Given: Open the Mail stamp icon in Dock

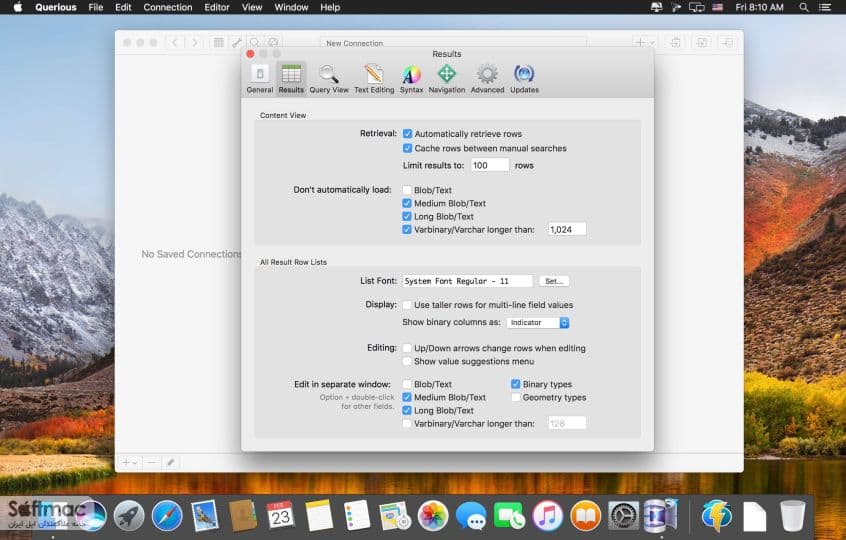Looking at the screenshot, I should tap(204, 515).
